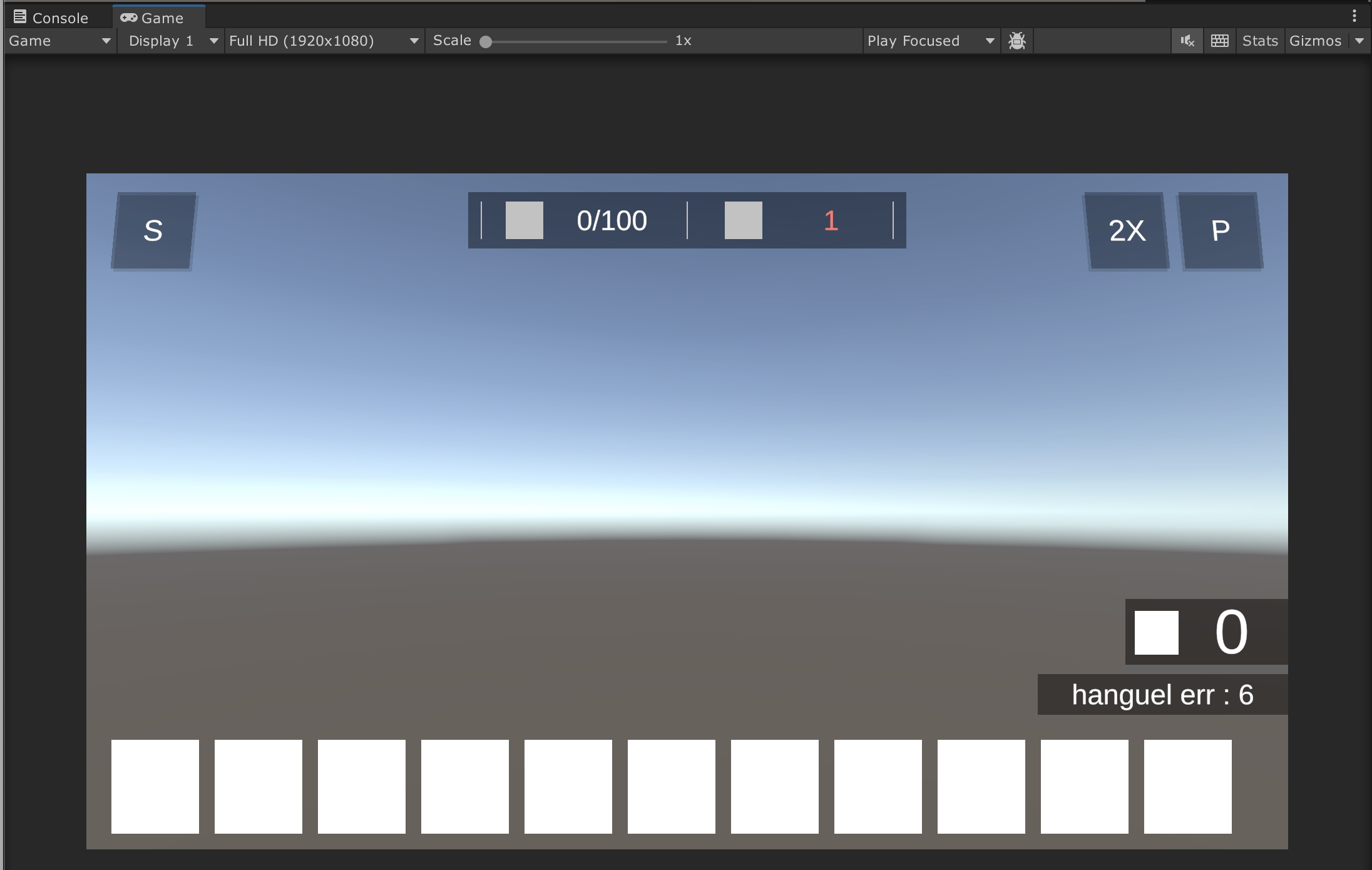The height and width of the screenshot is (870, 1372).
Task: Click the white square icon beside big 0
Action: [x=1156, y=633]
